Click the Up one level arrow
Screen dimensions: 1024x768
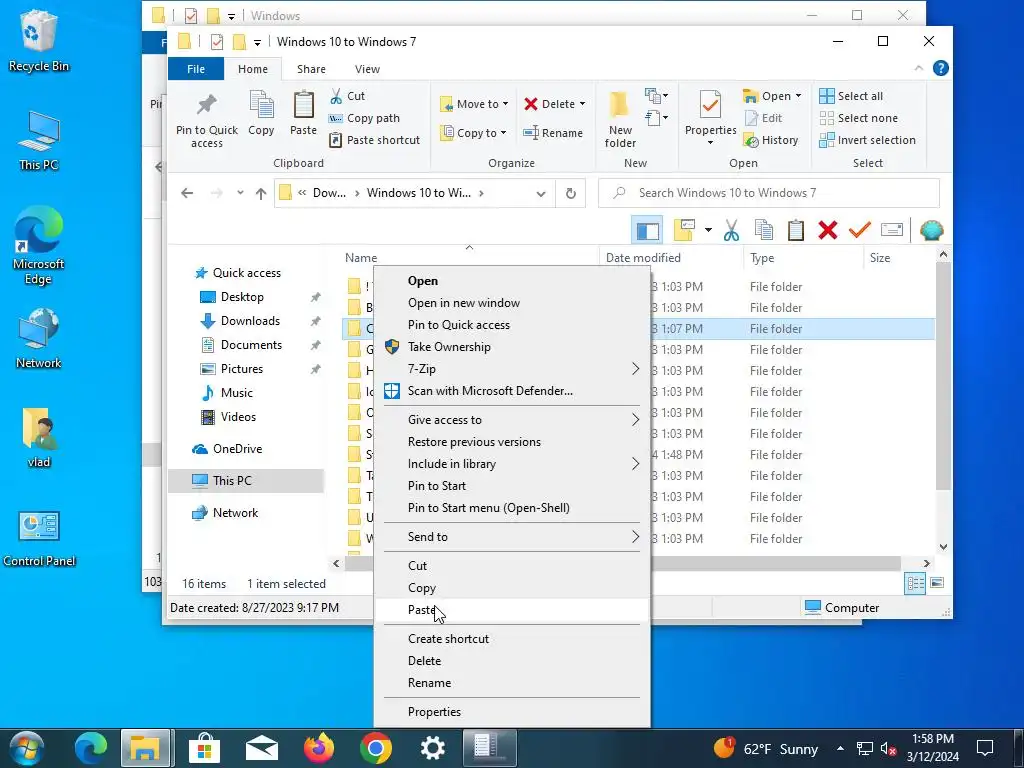[x=261, y=193]
